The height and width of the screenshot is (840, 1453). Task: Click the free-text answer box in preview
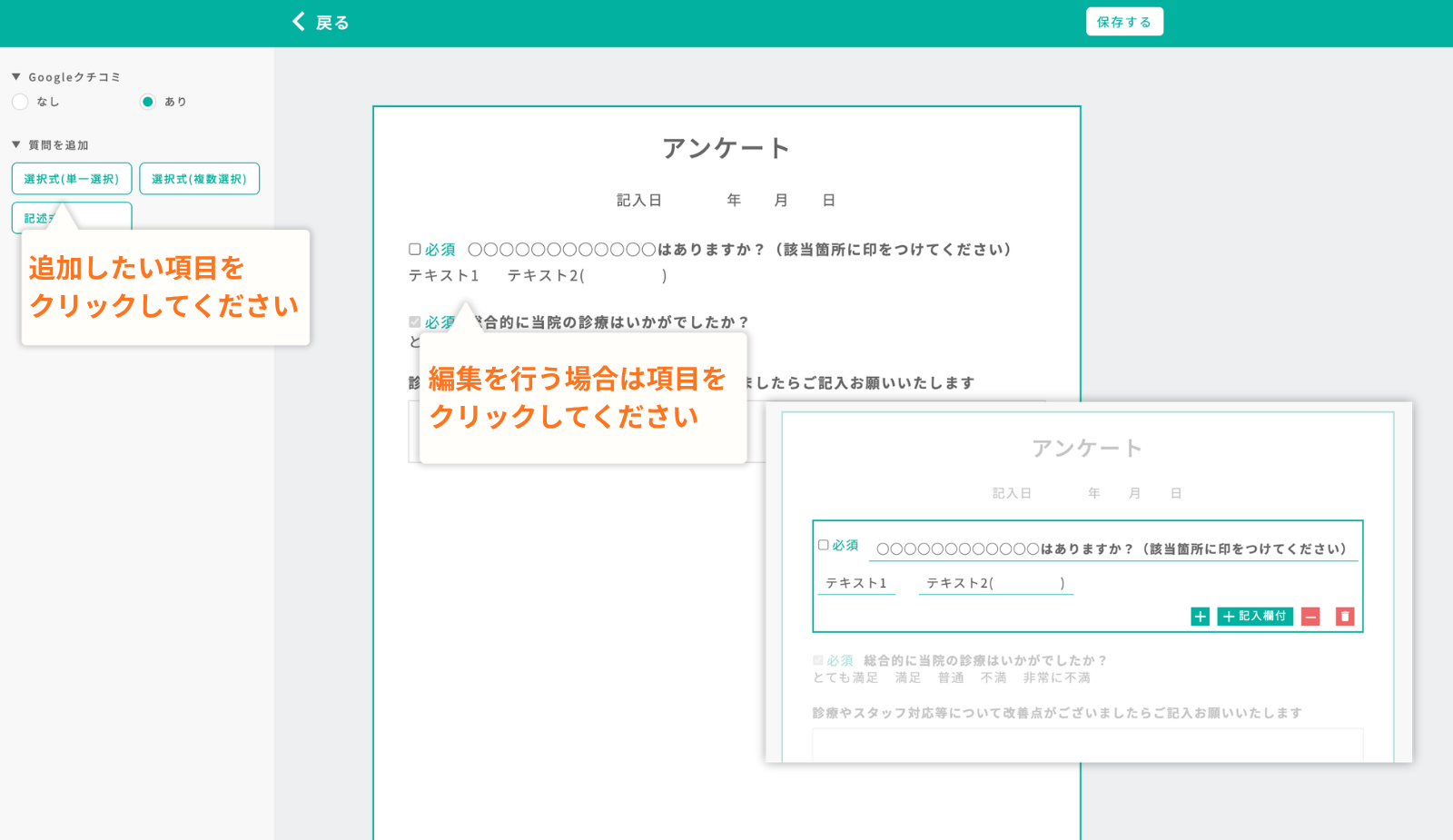pos(1088,745)
